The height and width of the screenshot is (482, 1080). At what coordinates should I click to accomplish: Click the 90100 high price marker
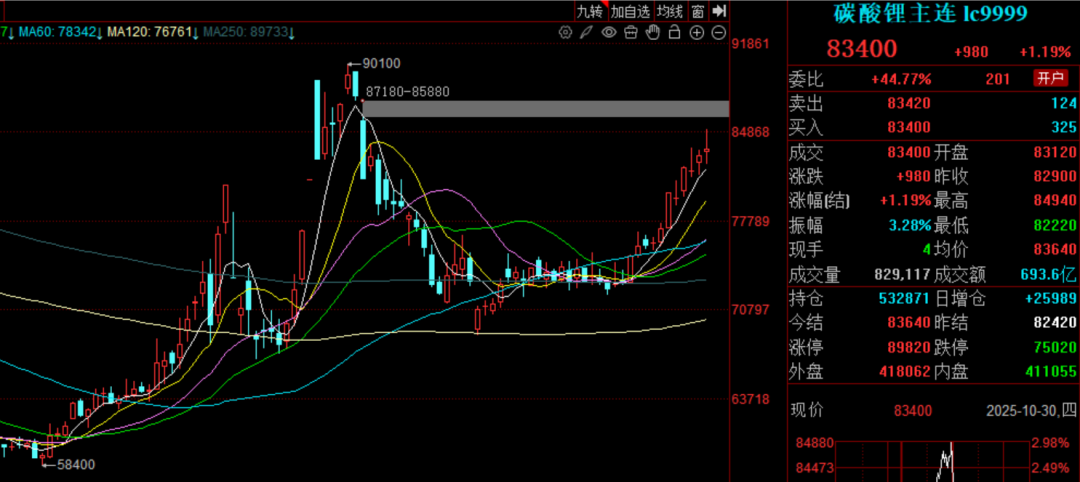(x=381, y=63)
